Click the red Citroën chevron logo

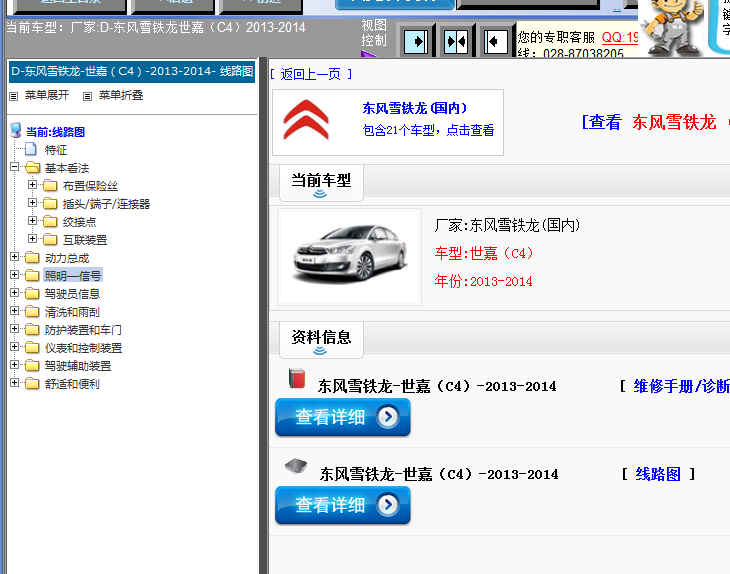click(x=306, y=120)
